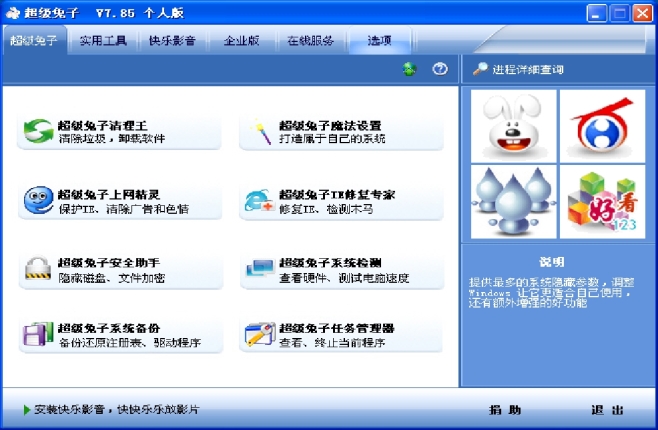Open the red and blue browser logo thumbnail
Screen dimensions: 658x430
(x=602, y=126)
